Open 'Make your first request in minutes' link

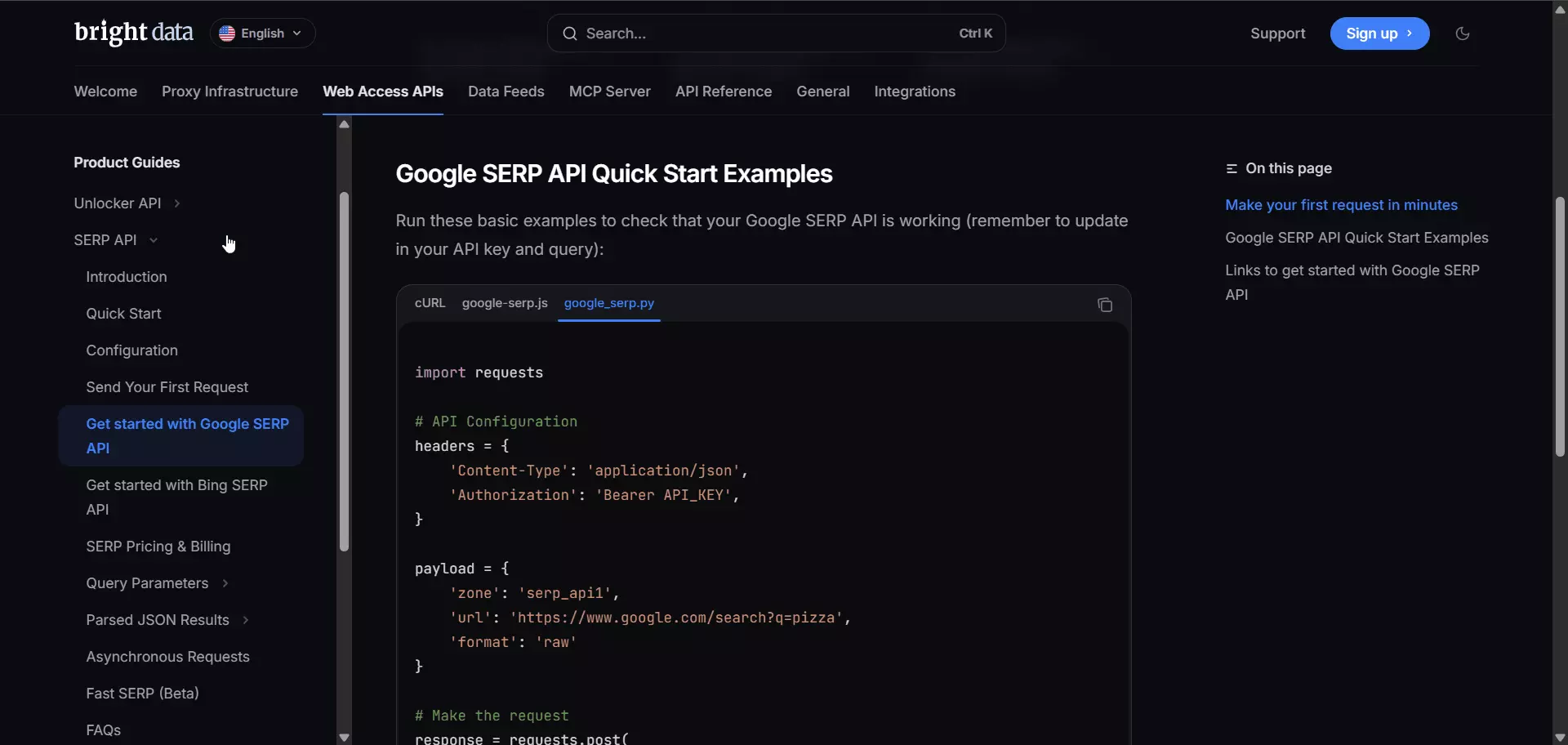tap(1343, 204)
